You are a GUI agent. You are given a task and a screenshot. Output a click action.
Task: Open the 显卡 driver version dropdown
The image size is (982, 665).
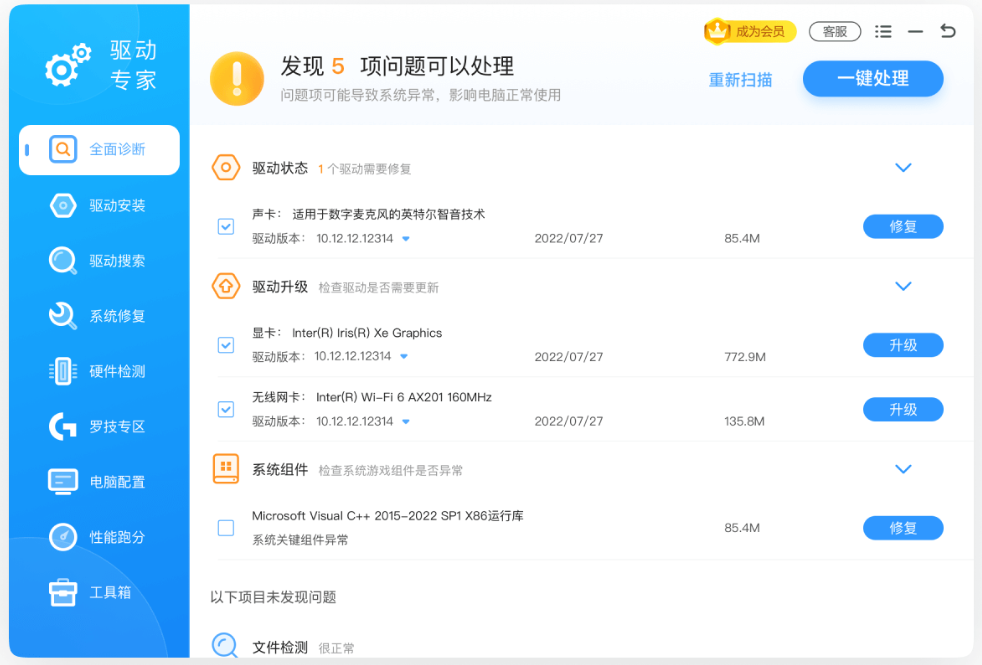404,356
